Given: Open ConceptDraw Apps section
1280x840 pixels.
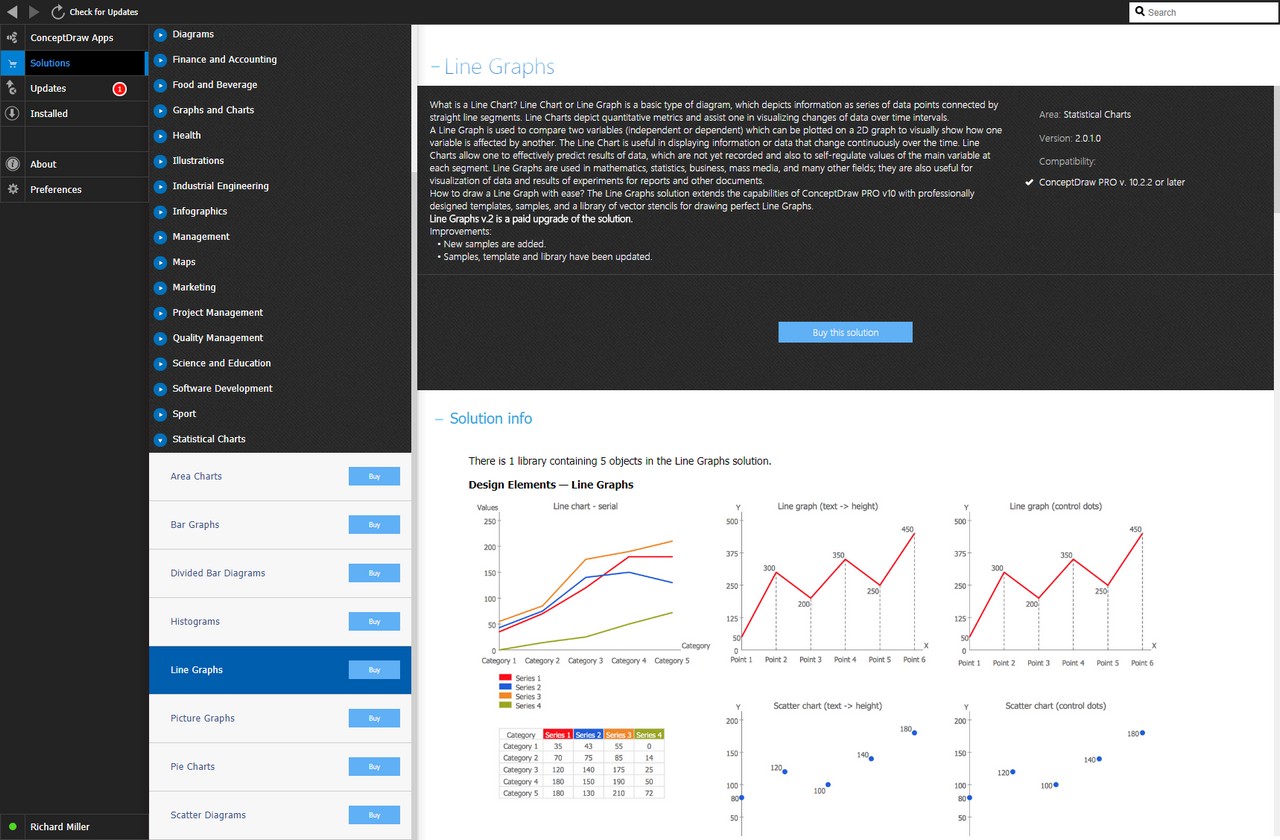Looking at the screenshot, I should point(74,38).
